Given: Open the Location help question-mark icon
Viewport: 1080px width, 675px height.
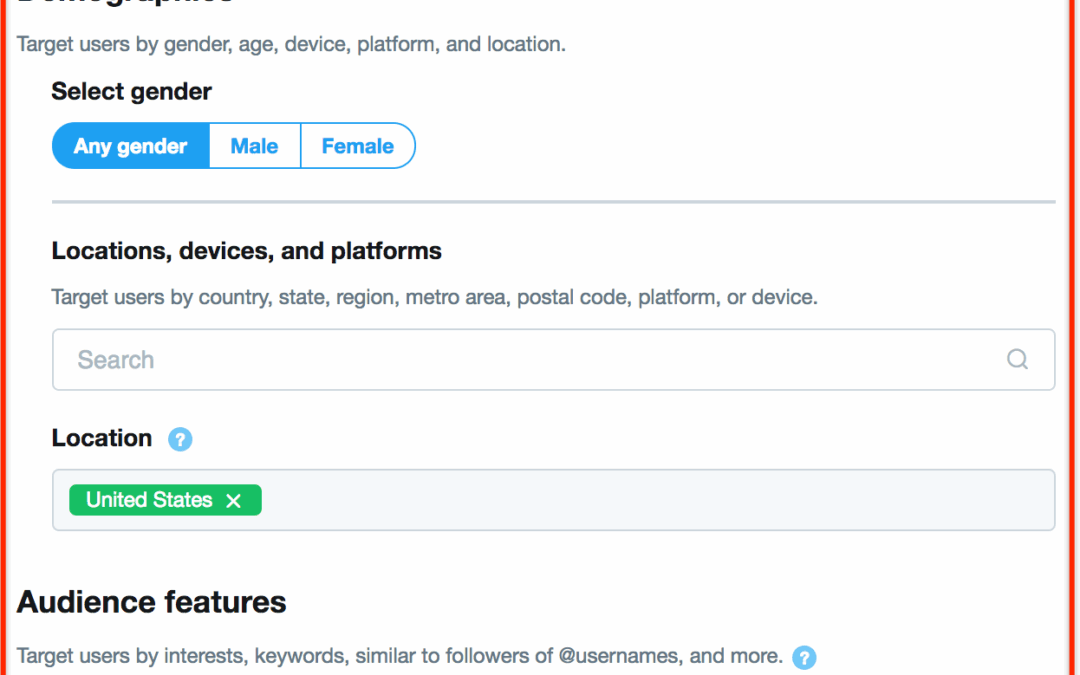Looking at the screenshot, I should coord(180,439).
